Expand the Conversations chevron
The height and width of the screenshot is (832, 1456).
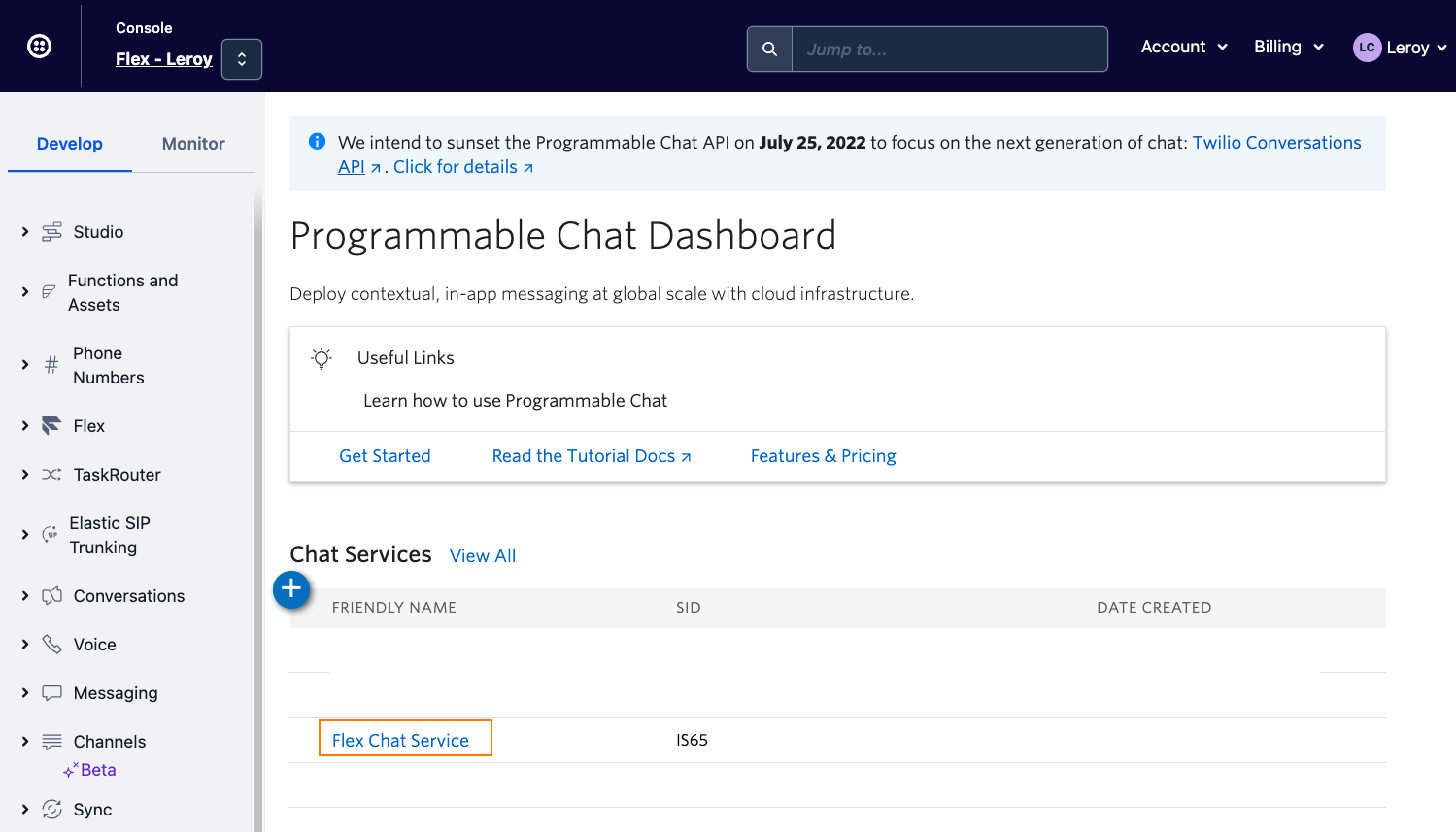coord(25,596)
